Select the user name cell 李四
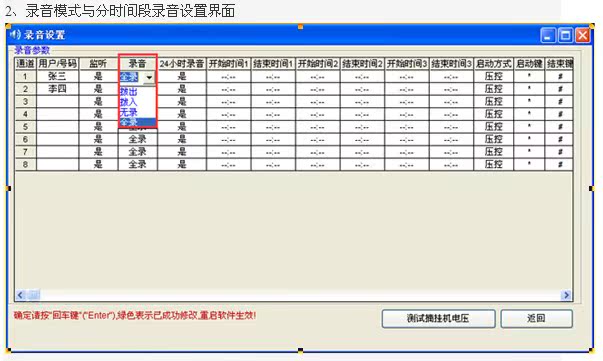The width and height of the screenshot is (603, 361). click(x=57, y=89)
